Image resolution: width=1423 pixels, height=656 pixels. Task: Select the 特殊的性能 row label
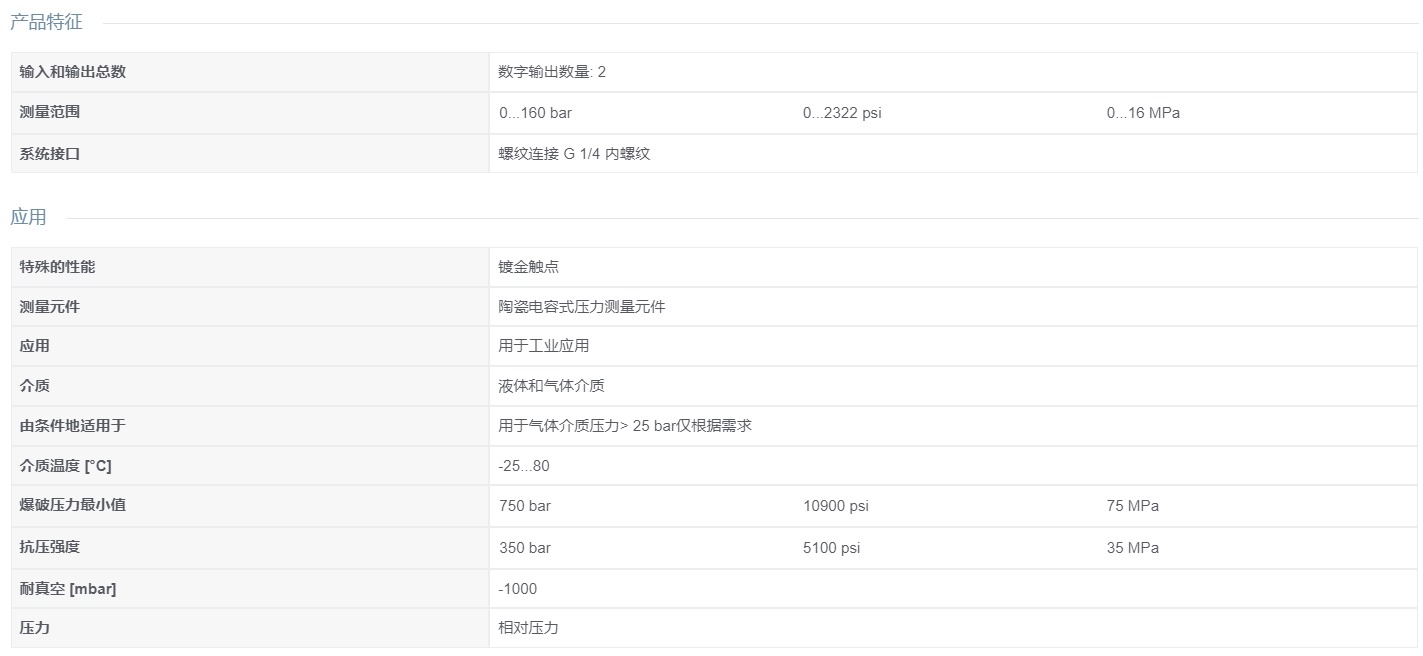tap(58, 267)
